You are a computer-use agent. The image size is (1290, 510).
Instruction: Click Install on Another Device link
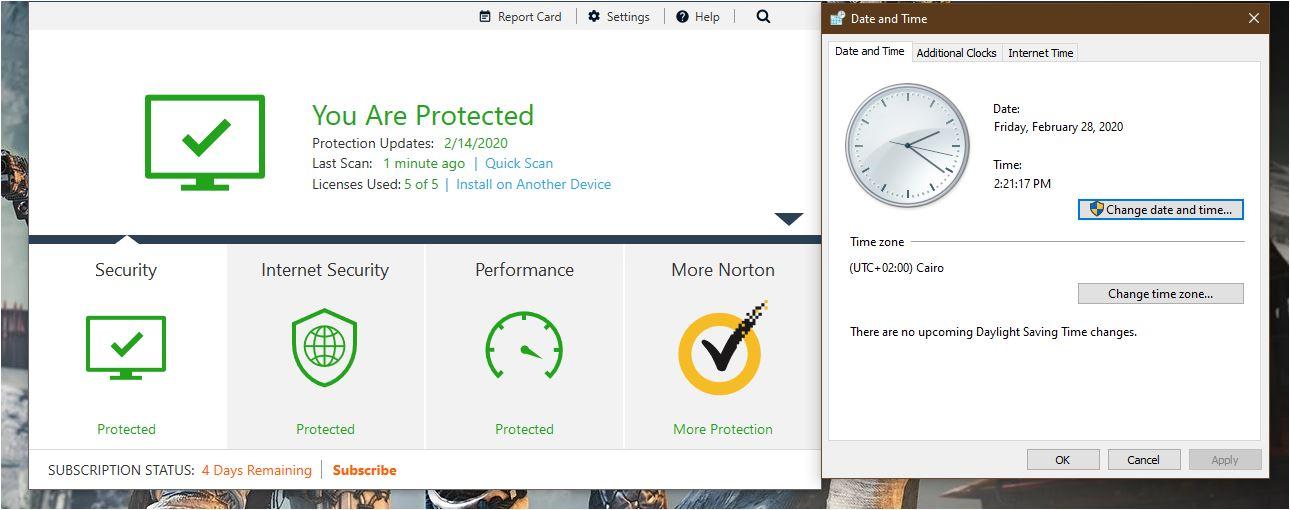click(x=533, y=184)
